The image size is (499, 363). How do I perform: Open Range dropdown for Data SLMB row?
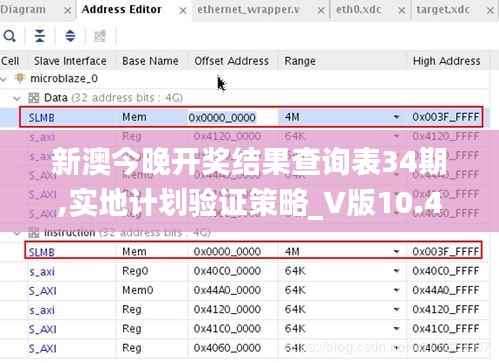click(396, 117)
